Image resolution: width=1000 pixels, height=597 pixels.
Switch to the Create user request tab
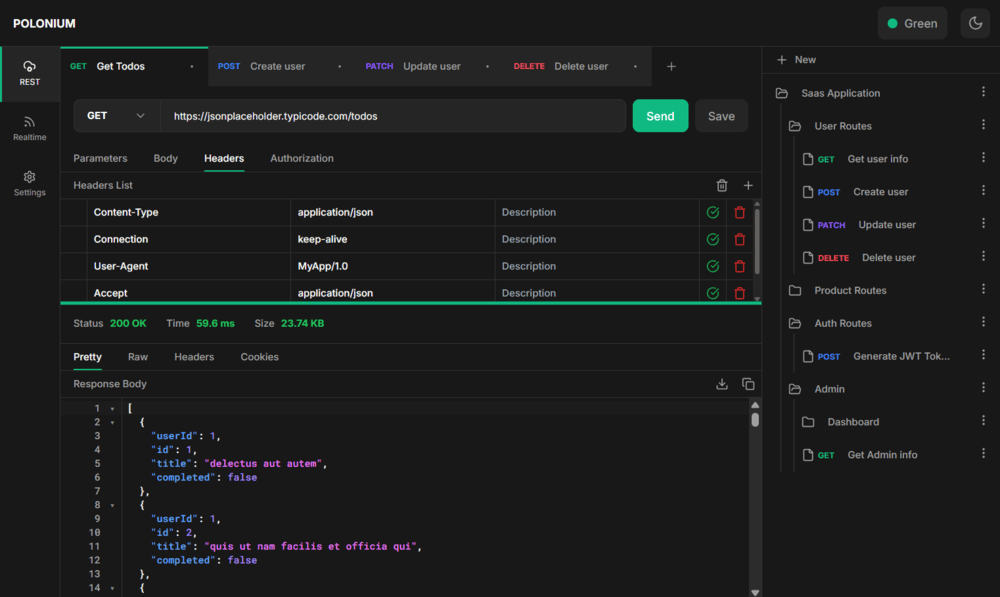coord(282,66)
